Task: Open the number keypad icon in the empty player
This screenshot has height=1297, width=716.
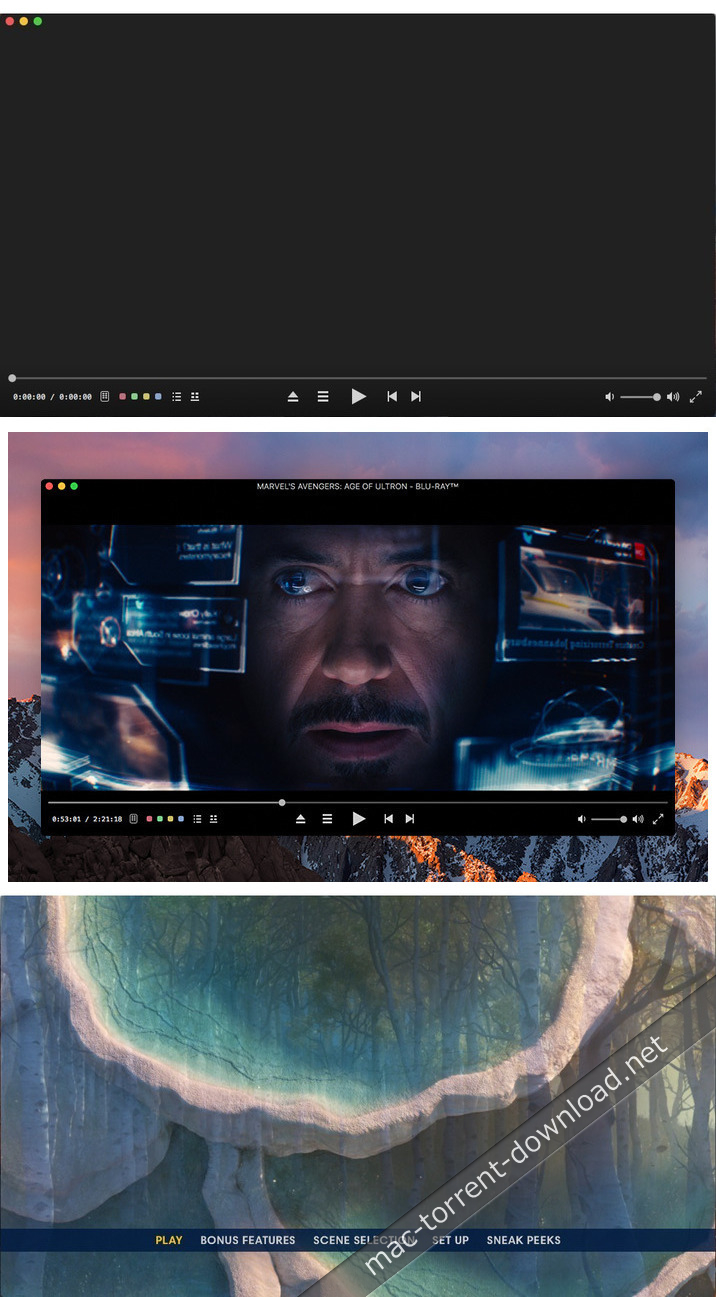Action: click(x=105, y=397)
